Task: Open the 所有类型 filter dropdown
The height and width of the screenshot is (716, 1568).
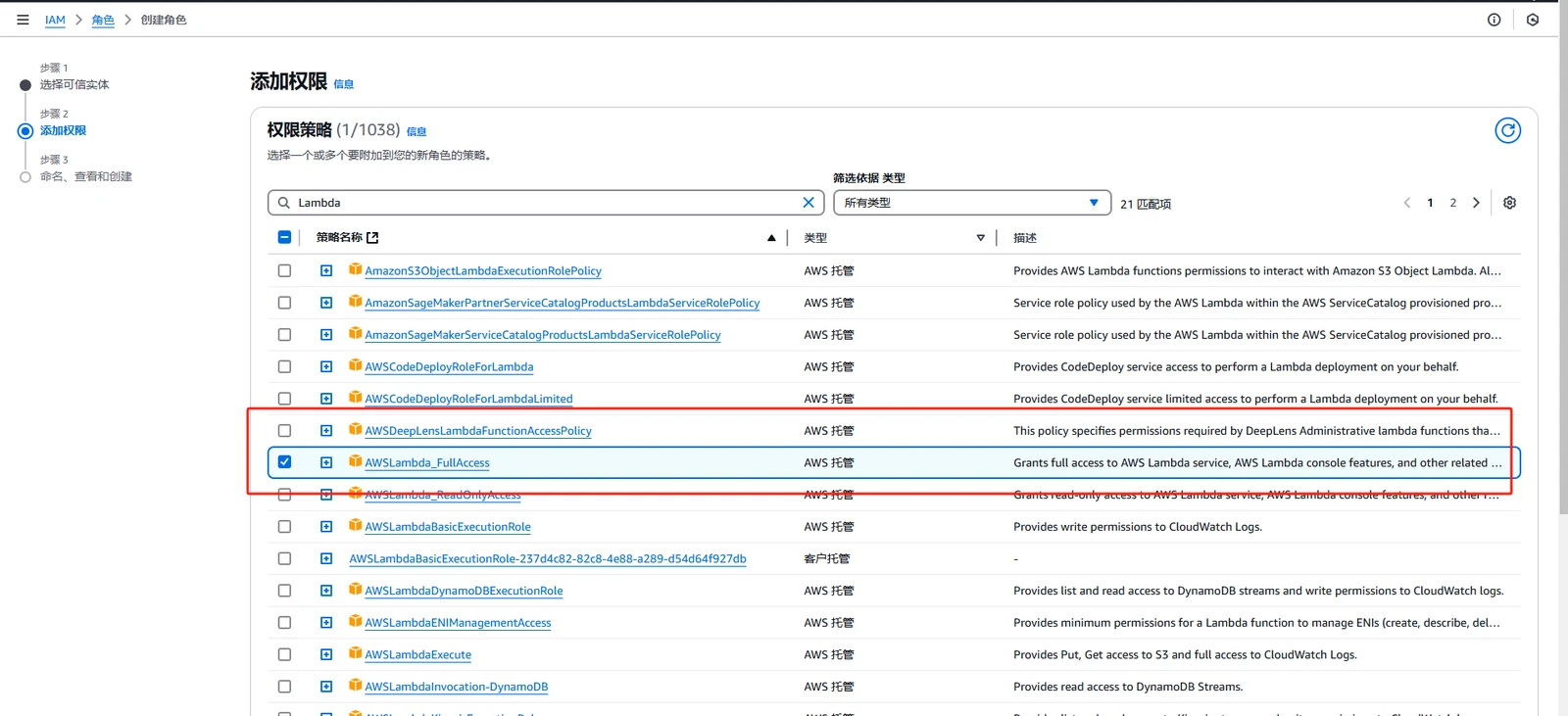Action: [972, 203]
